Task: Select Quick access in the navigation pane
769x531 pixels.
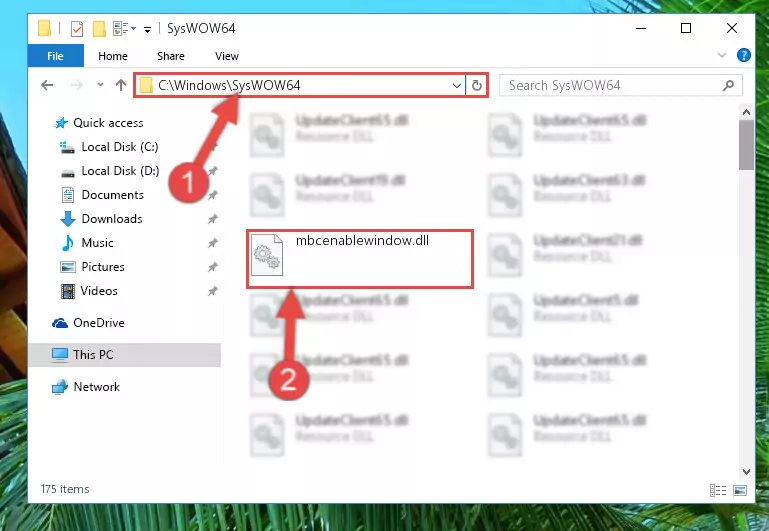Action: coord(108,123)
